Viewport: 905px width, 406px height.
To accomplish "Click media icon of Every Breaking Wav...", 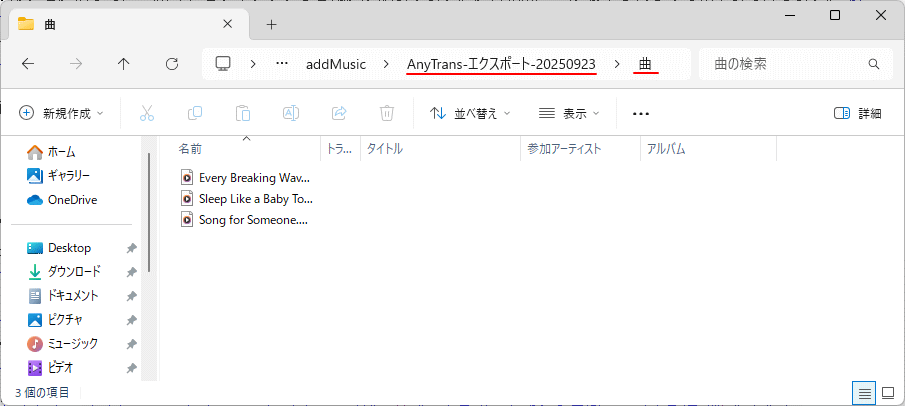I will pos(186,178).
